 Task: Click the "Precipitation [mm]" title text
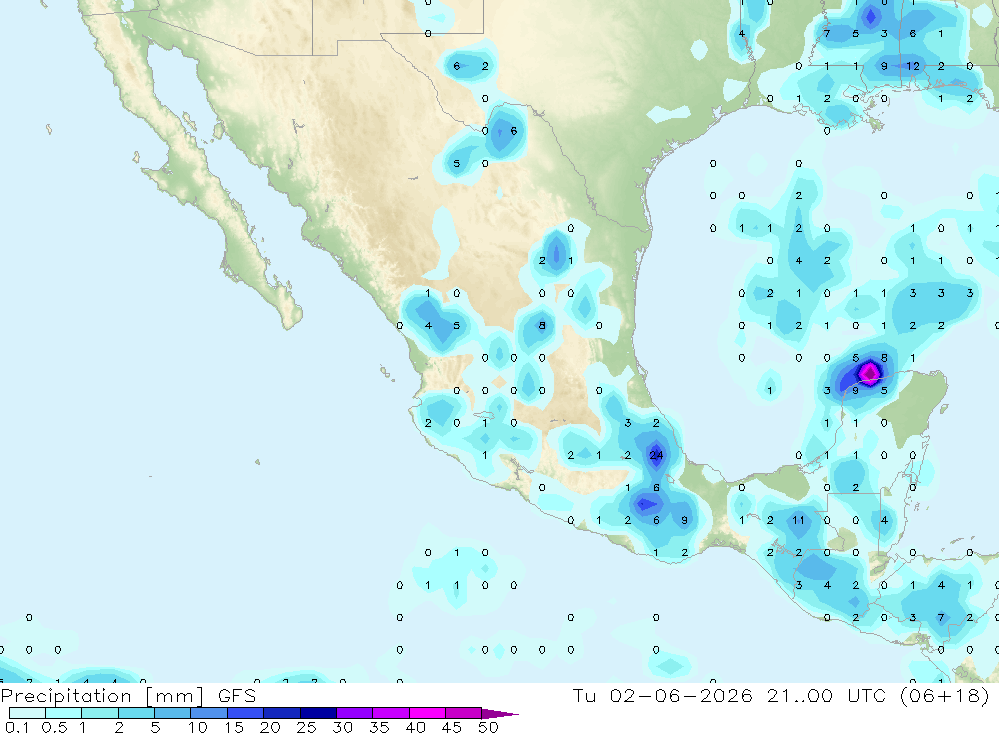(102, 695)
